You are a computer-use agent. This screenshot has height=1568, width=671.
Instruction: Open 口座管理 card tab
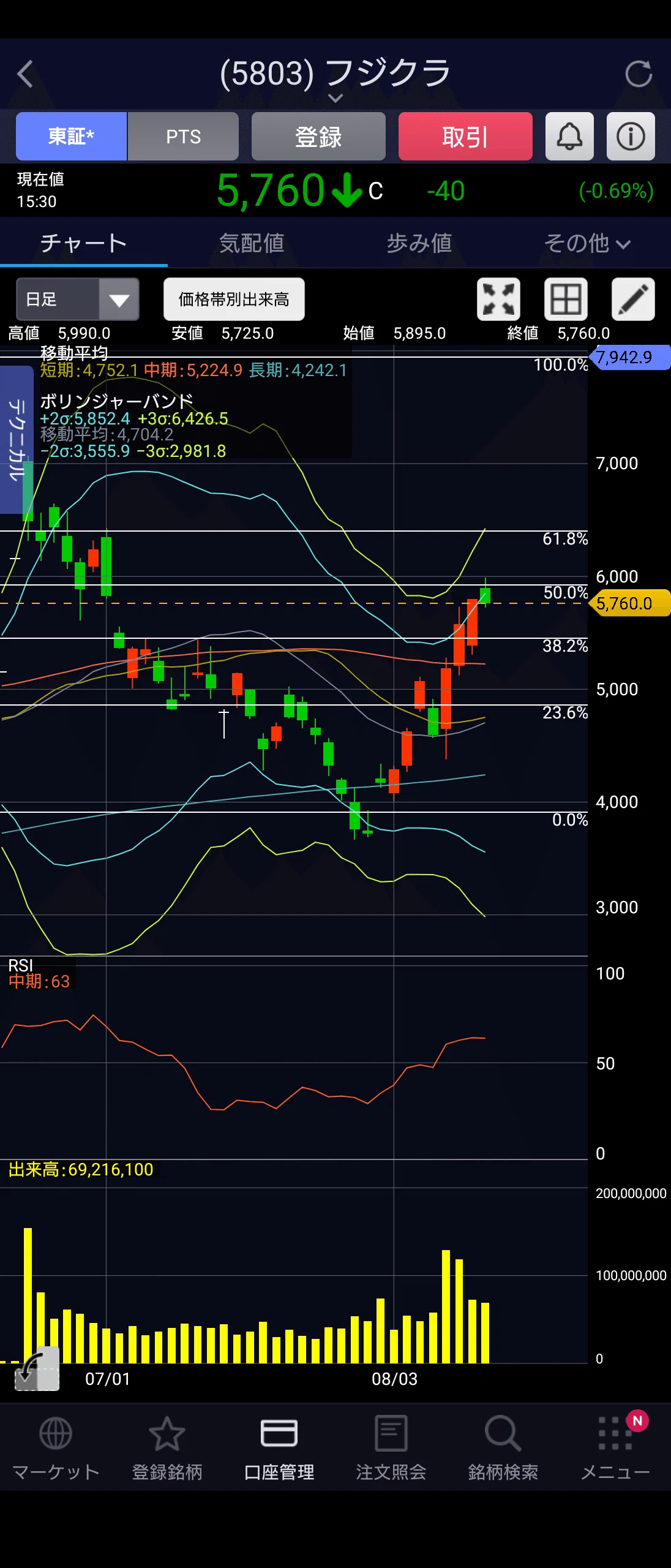click(x=279, y=1448)
